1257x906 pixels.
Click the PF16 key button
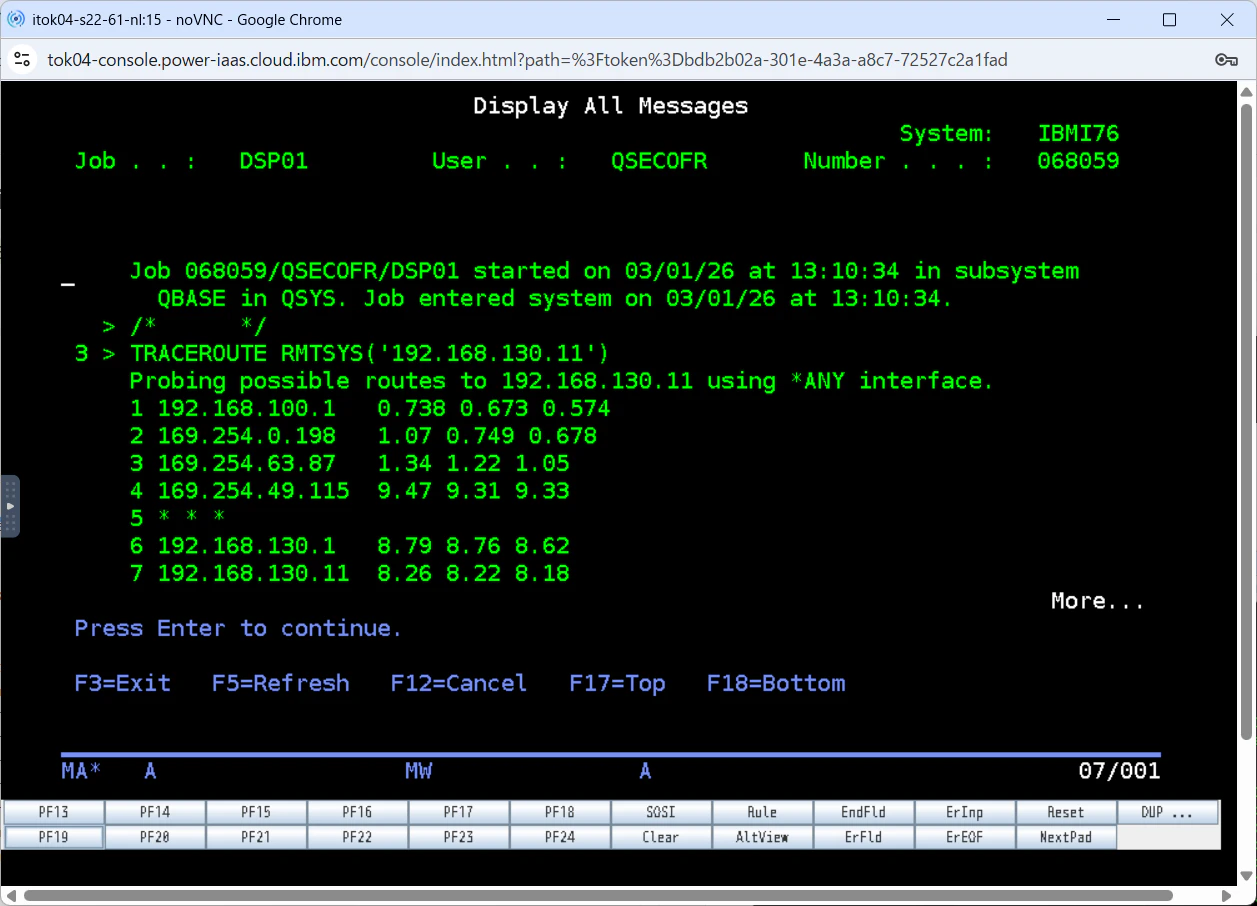[357, 812]
